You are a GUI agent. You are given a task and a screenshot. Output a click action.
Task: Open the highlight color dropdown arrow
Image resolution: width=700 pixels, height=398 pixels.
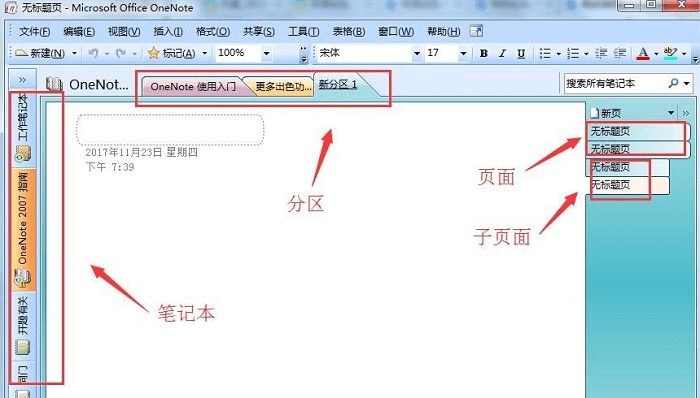(x=684, y=54)
